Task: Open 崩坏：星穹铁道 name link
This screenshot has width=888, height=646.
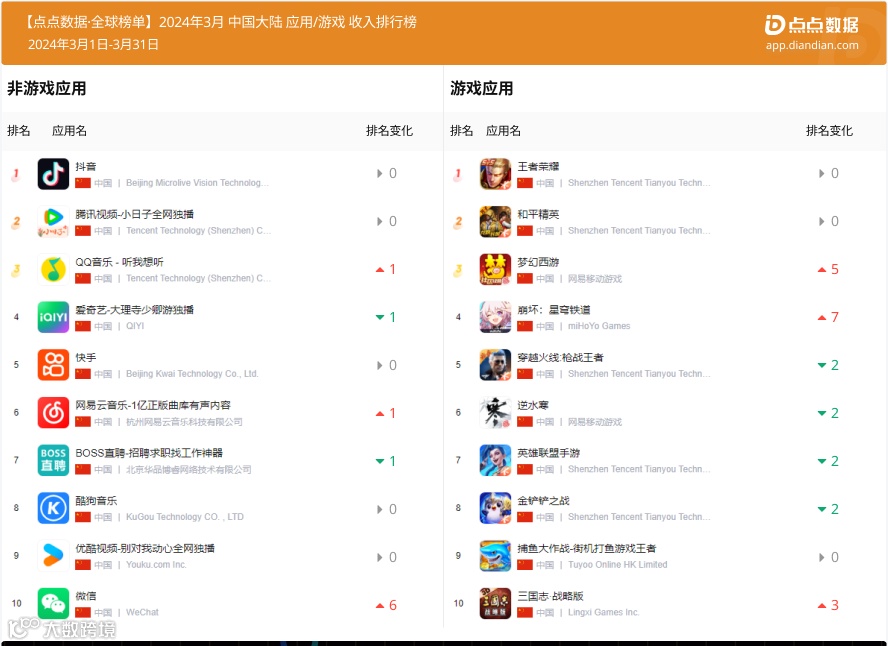Action: click(553, 310)
